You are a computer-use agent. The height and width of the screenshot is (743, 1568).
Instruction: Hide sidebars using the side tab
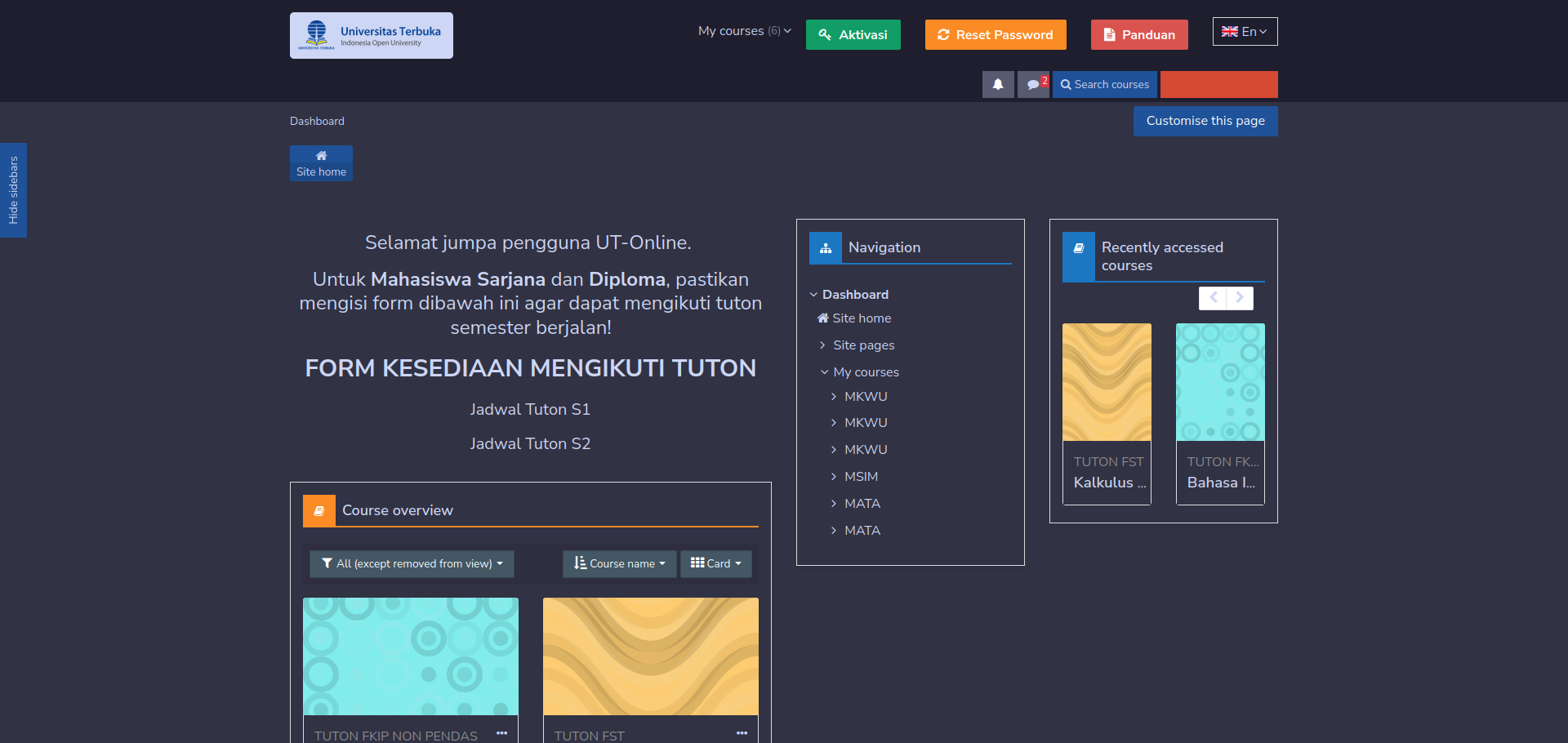(13, 190)
